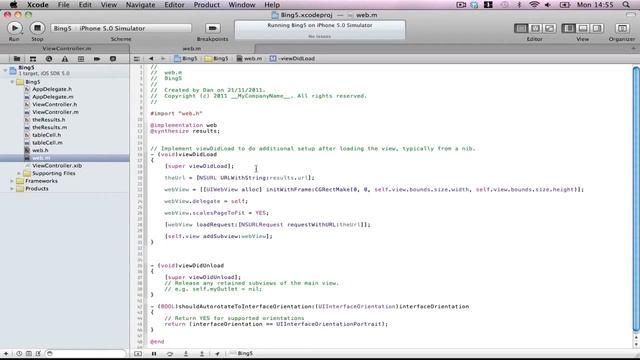Pause program execution in debug bar

pos(154,353)
